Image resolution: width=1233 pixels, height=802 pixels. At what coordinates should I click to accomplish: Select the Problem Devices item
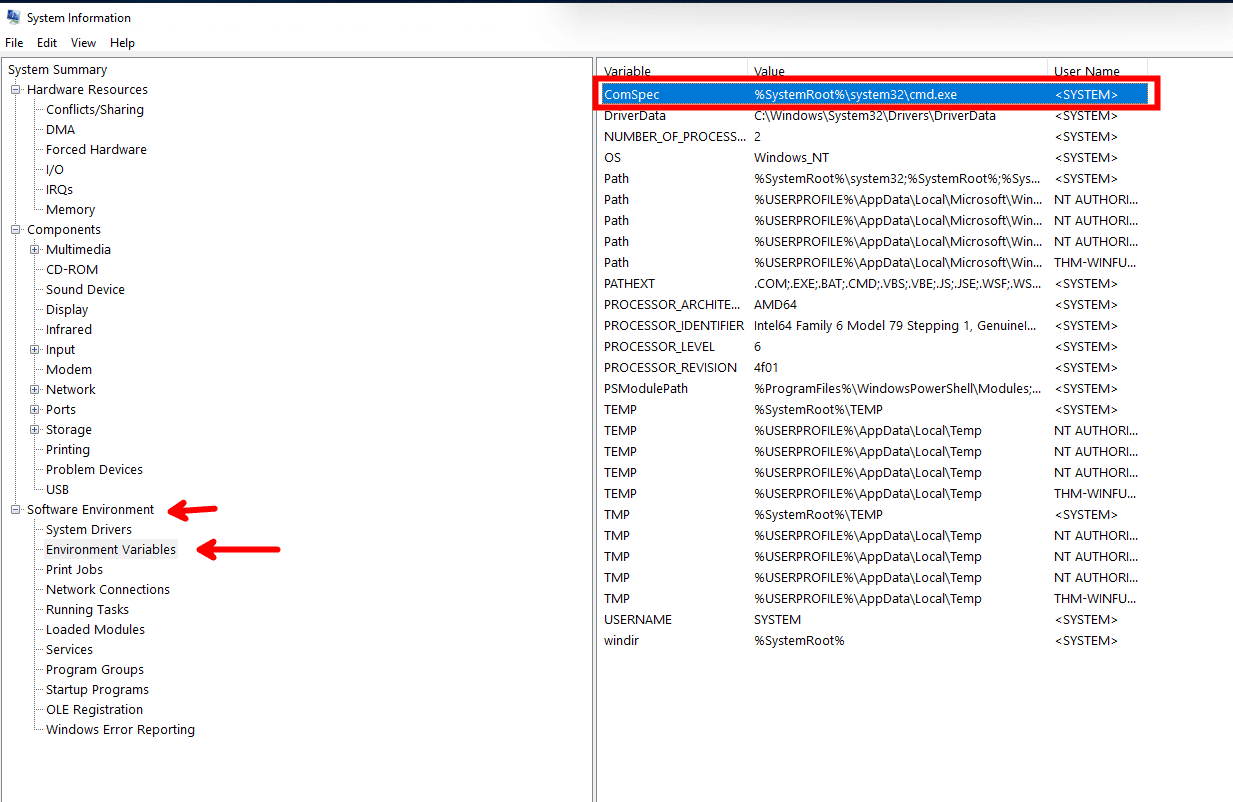[94, 470]
